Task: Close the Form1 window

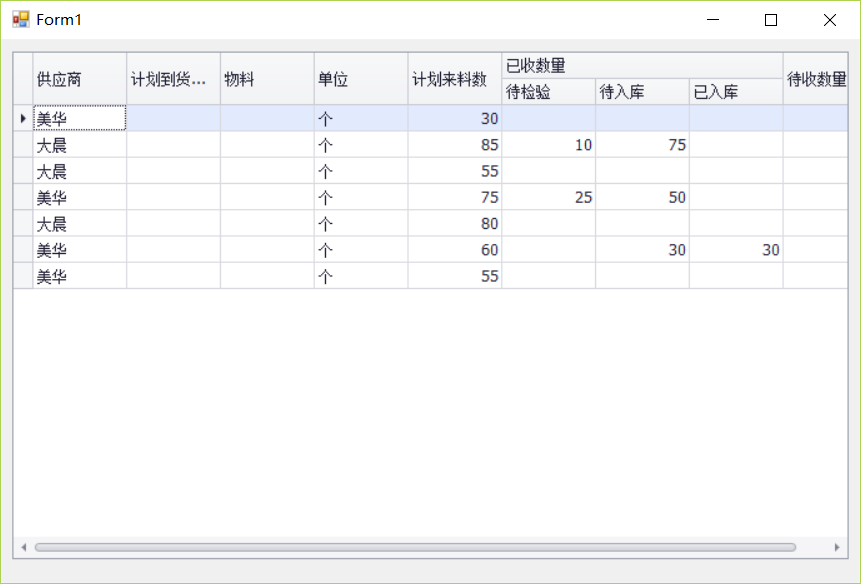Action: coord(830,20)
